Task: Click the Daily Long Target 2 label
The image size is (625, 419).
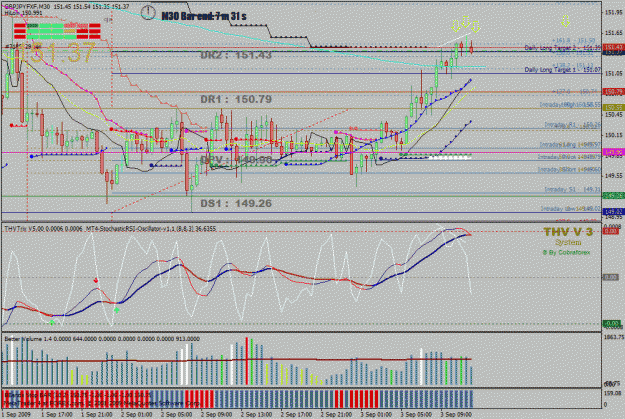Action: (562, 48)
